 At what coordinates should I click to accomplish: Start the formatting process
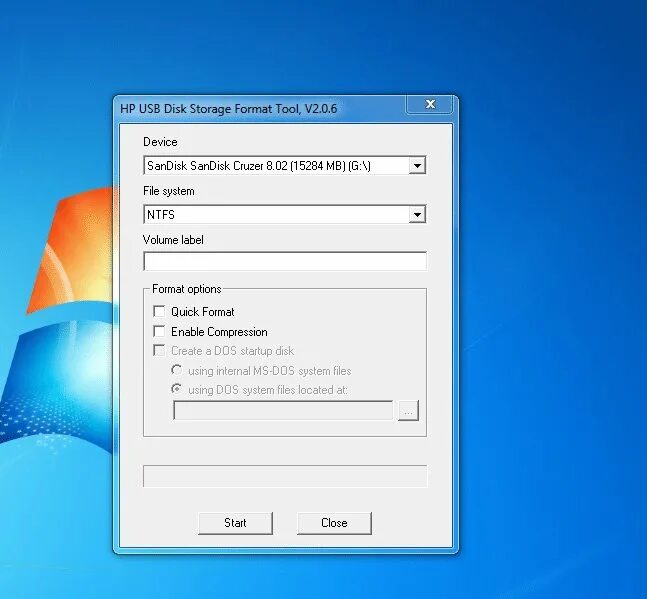235,523
